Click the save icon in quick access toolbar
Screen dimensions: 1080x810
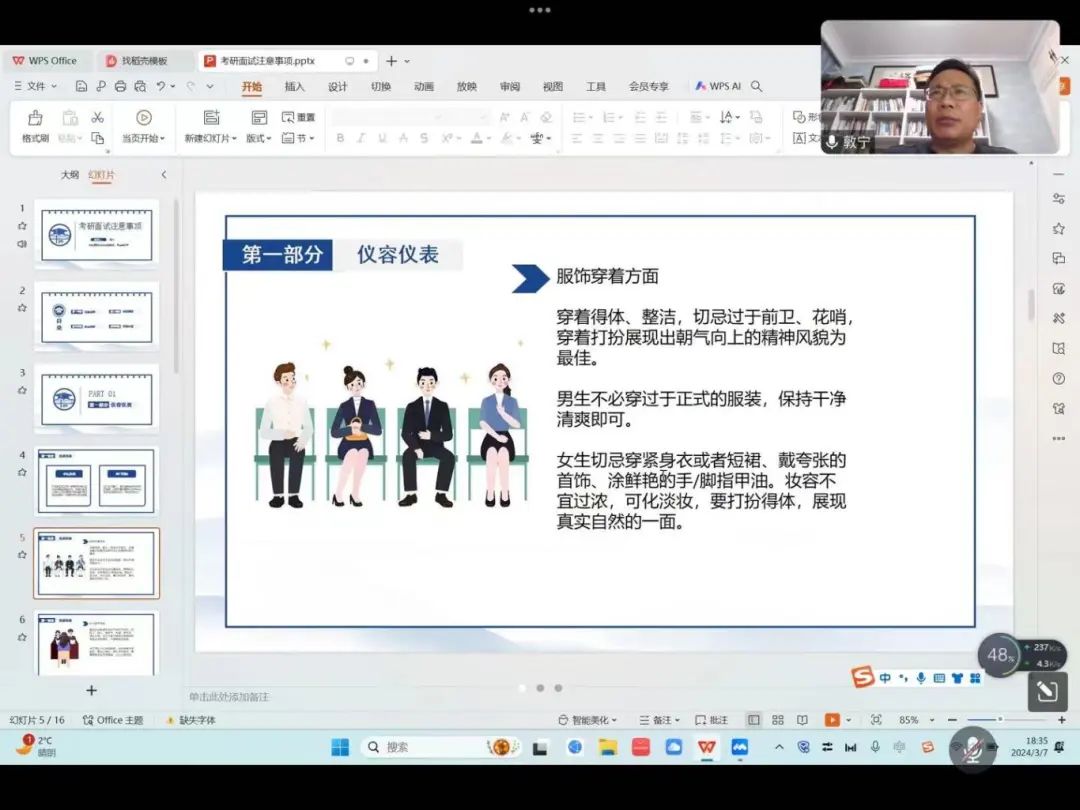tap(81, 87)
